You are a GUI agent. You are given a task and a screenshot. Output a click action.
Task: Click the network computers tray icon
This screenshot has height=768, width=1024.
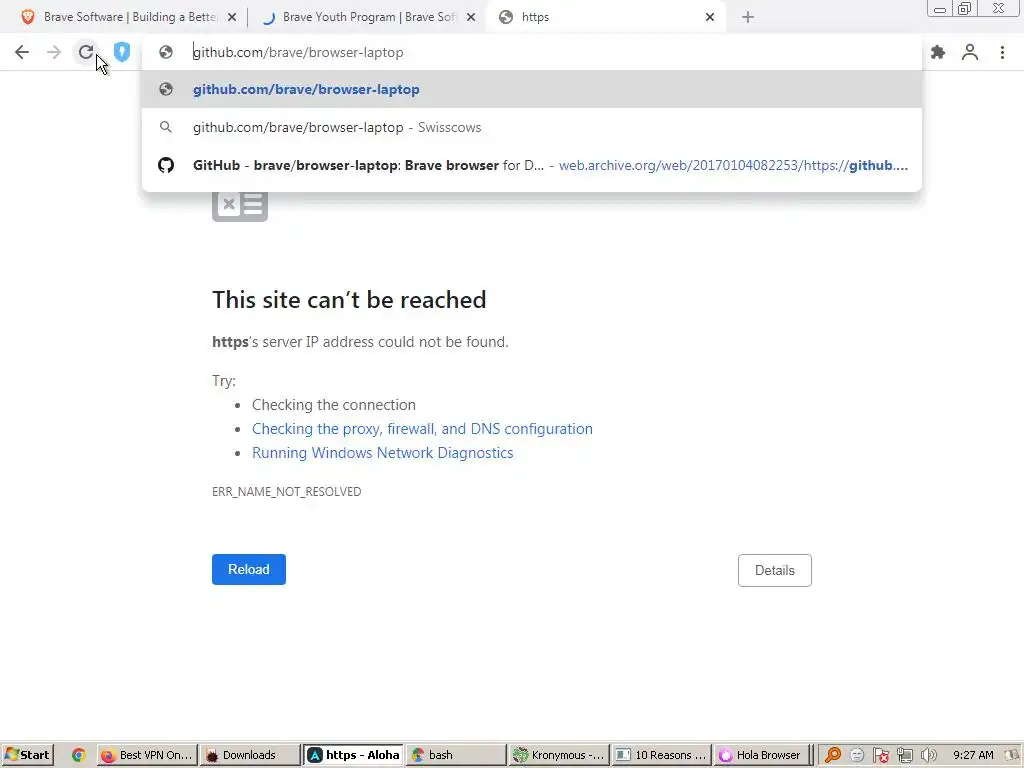904,755
